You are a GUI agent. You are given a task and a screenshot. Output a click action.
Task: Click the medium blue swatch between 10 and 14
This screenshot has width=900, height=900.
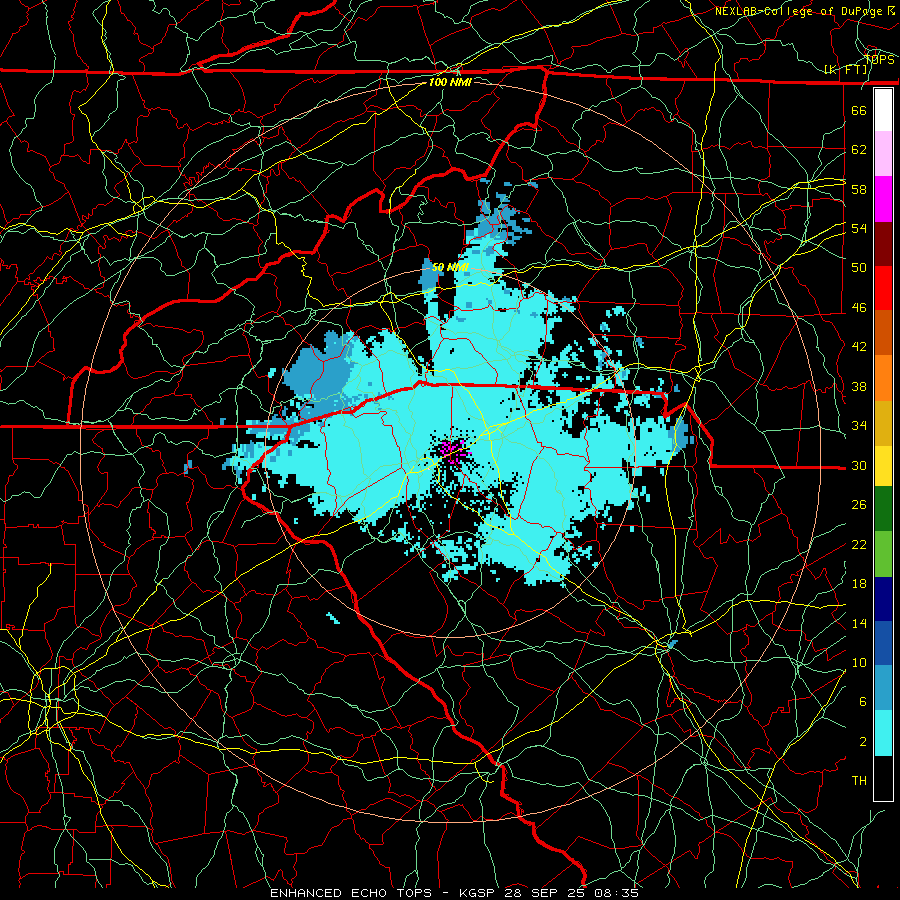click(x=883, y=643)
